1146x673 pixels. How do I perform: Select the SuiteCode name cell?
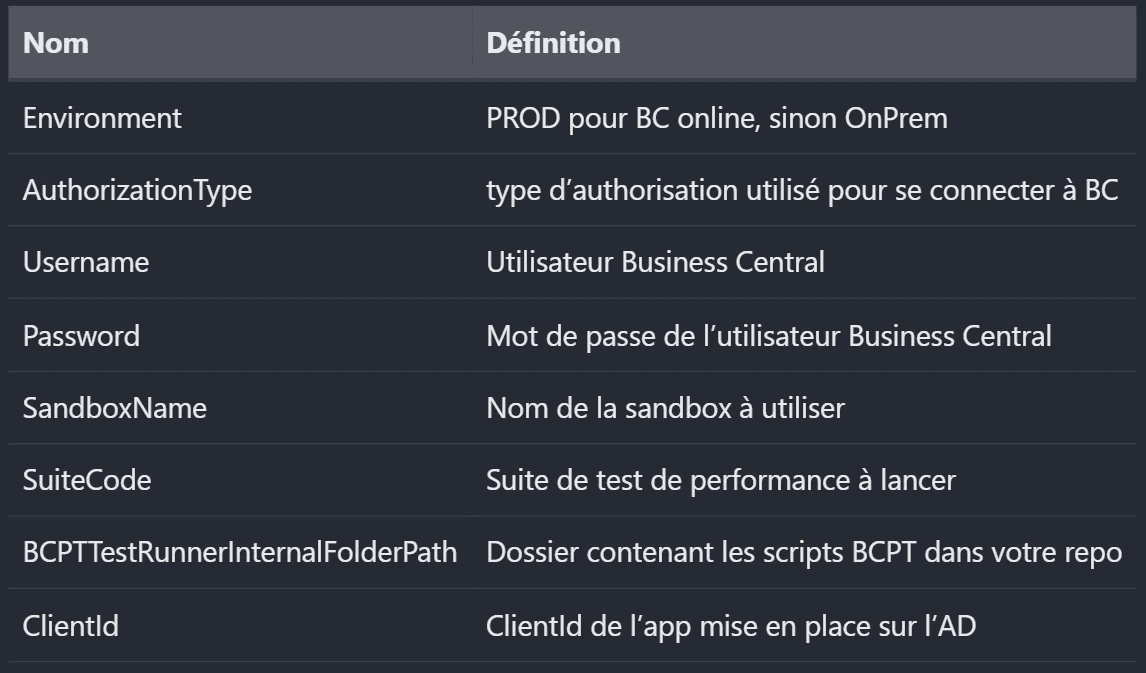click(x=87, y=480)
